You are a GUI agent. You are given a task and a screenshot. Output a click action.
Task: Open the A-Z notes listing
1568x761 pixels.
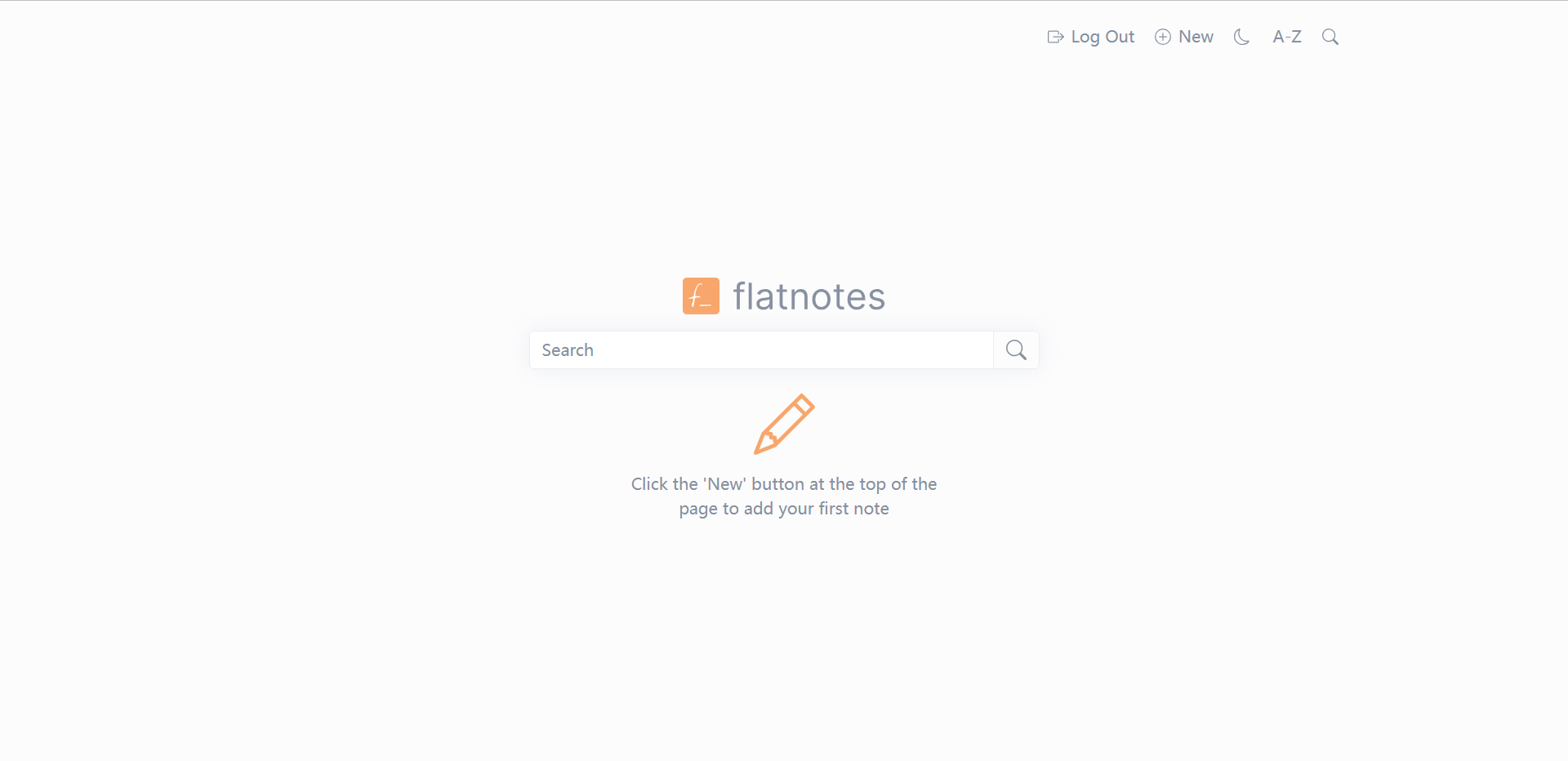1287,37
